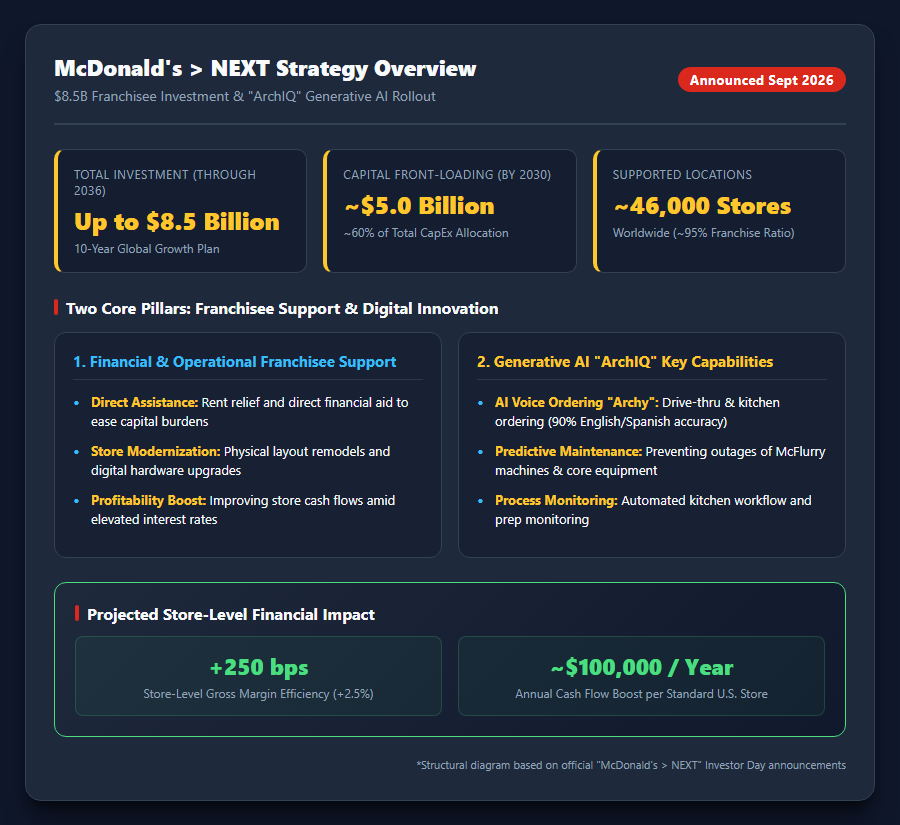900x825 pixels.
Task: Click the "SUPPORTED LOCATIONS" label
Action: (682, 175)
